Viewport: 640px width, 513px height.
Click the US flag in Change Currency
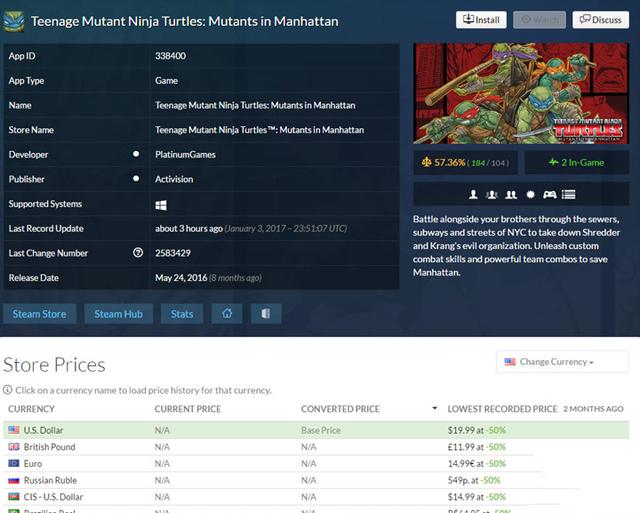510,362
